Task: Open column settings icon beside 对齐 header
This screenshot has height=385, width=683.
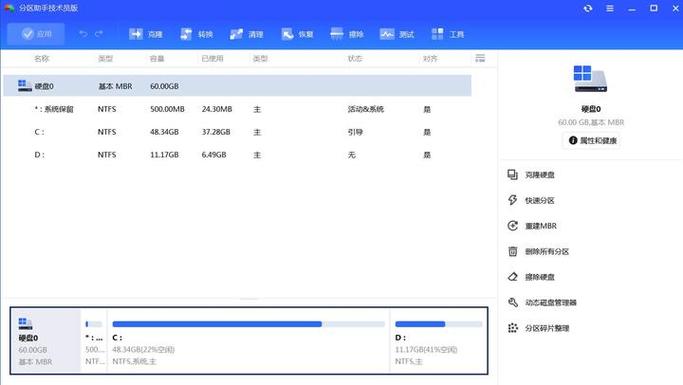Action: tap(480, 58)
